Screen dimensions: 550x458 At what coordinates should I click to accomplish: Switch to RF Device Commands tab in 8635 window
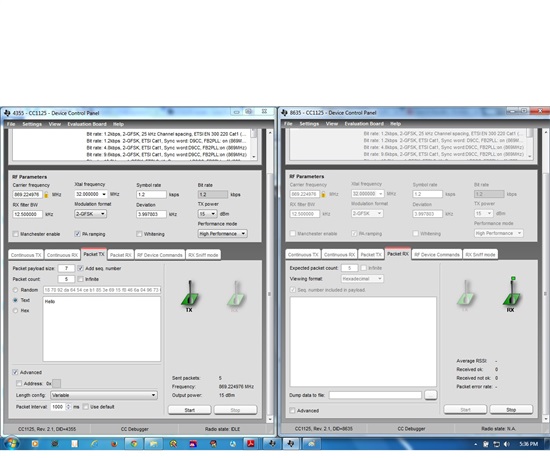(x=437, y=255)
